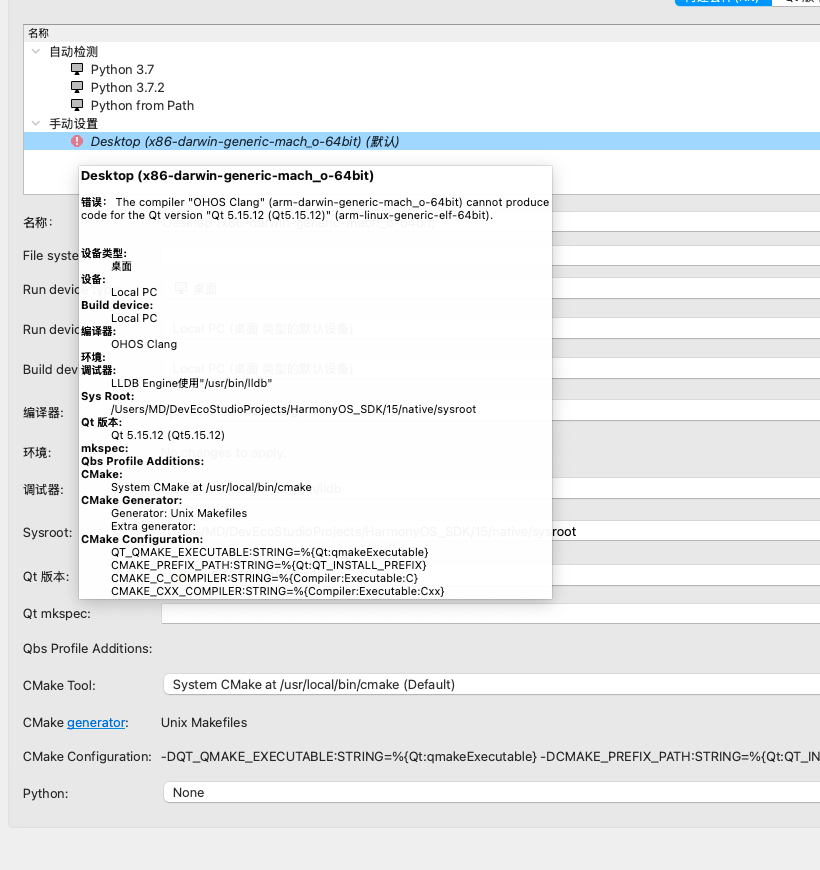Select the Desktop x86-darwin kit row
Screen dimensions: 820x870
tap(245, 141)
